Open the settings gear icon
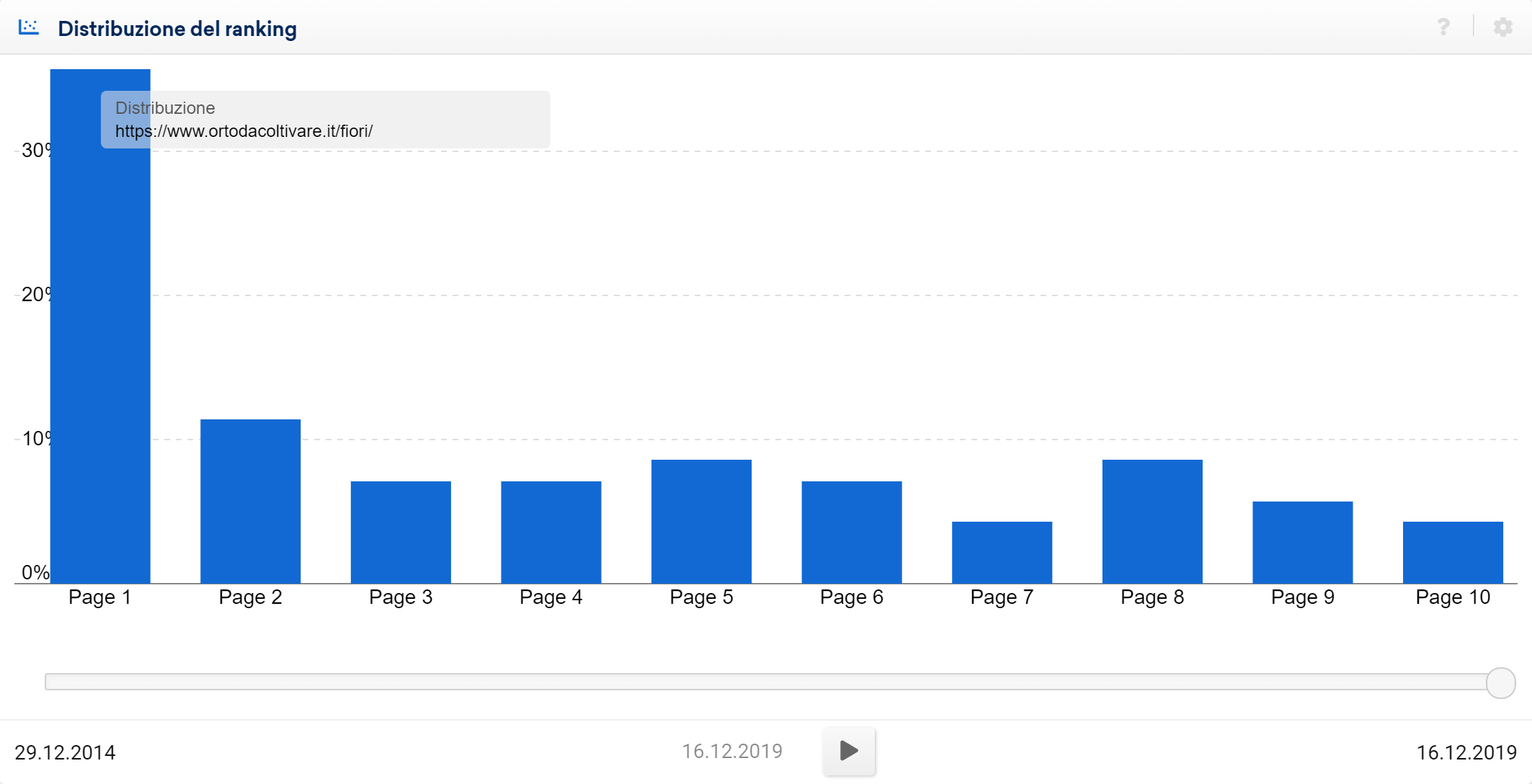 click(1502, 27)
